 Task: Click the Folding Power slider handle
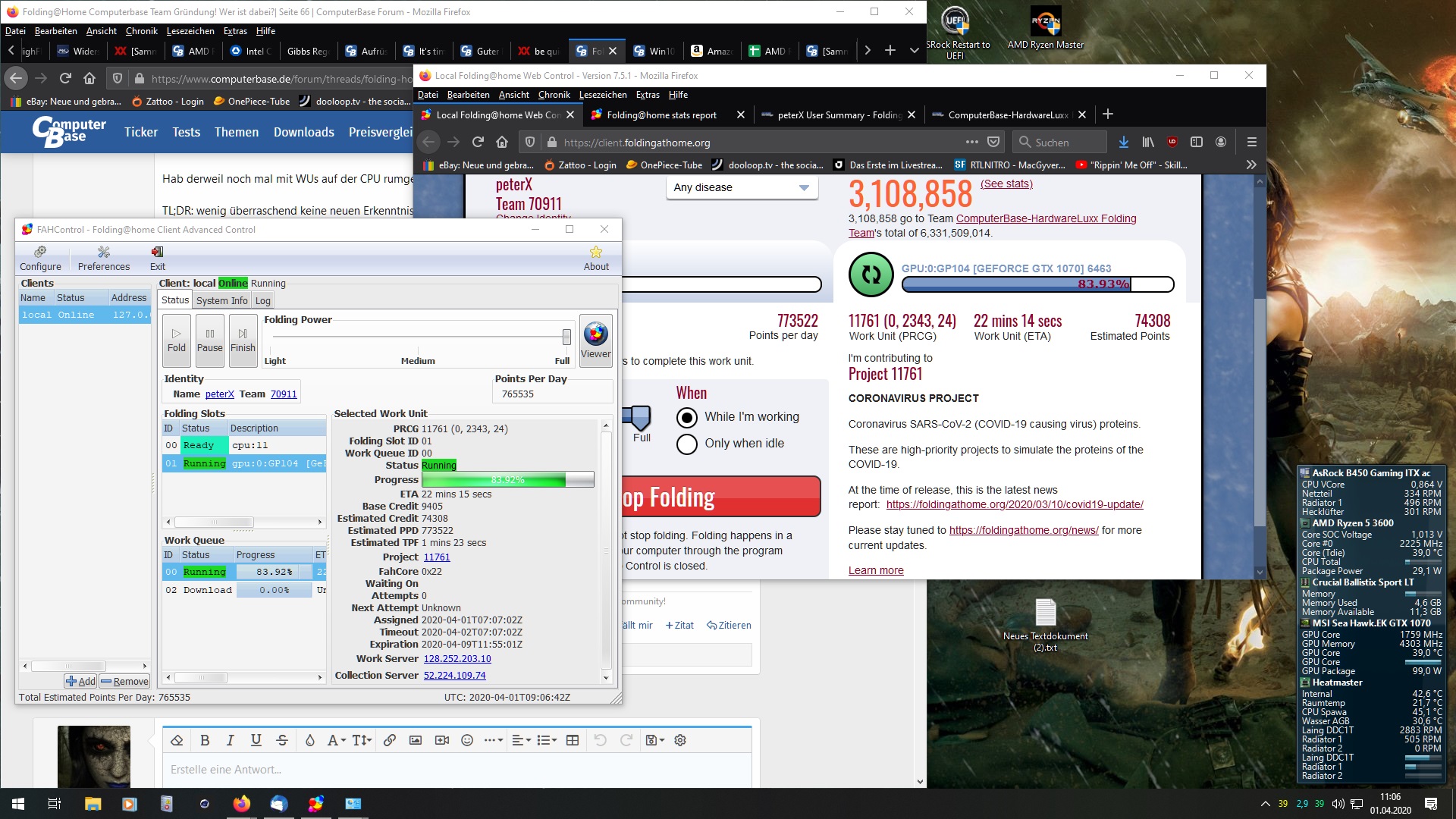coord(566,336)
